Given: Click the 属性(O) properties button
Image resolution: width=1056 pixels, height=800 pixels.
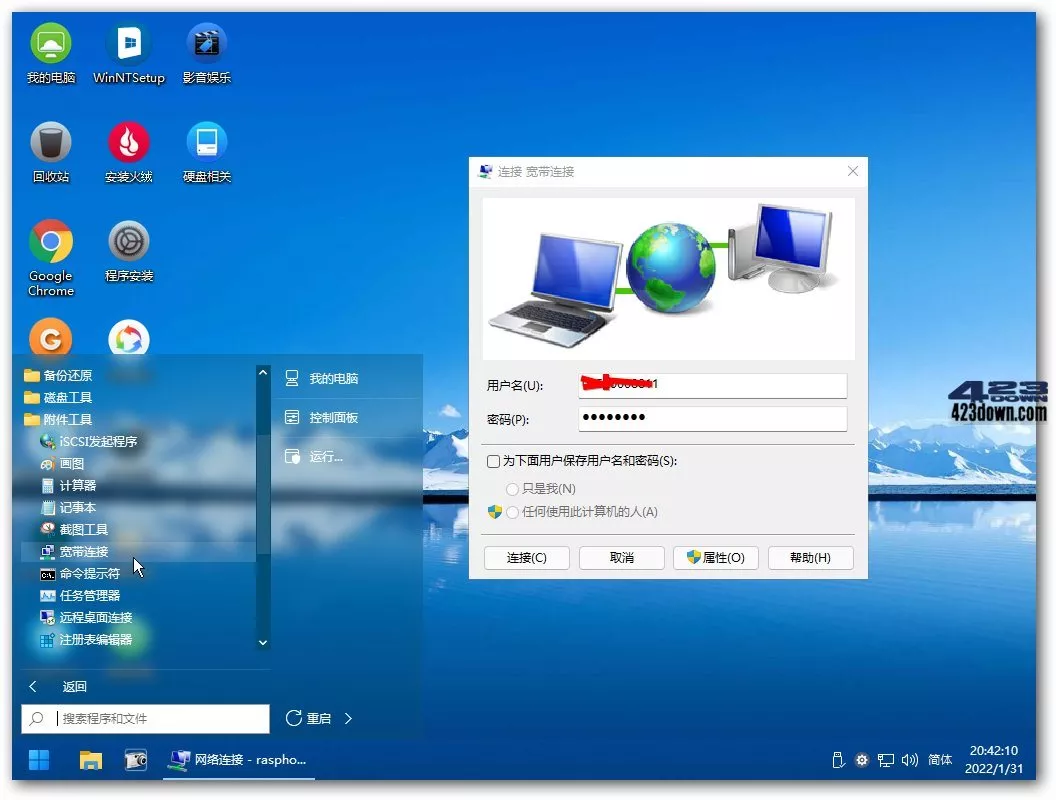Looking at the screenshot, I should coord(715,558).
